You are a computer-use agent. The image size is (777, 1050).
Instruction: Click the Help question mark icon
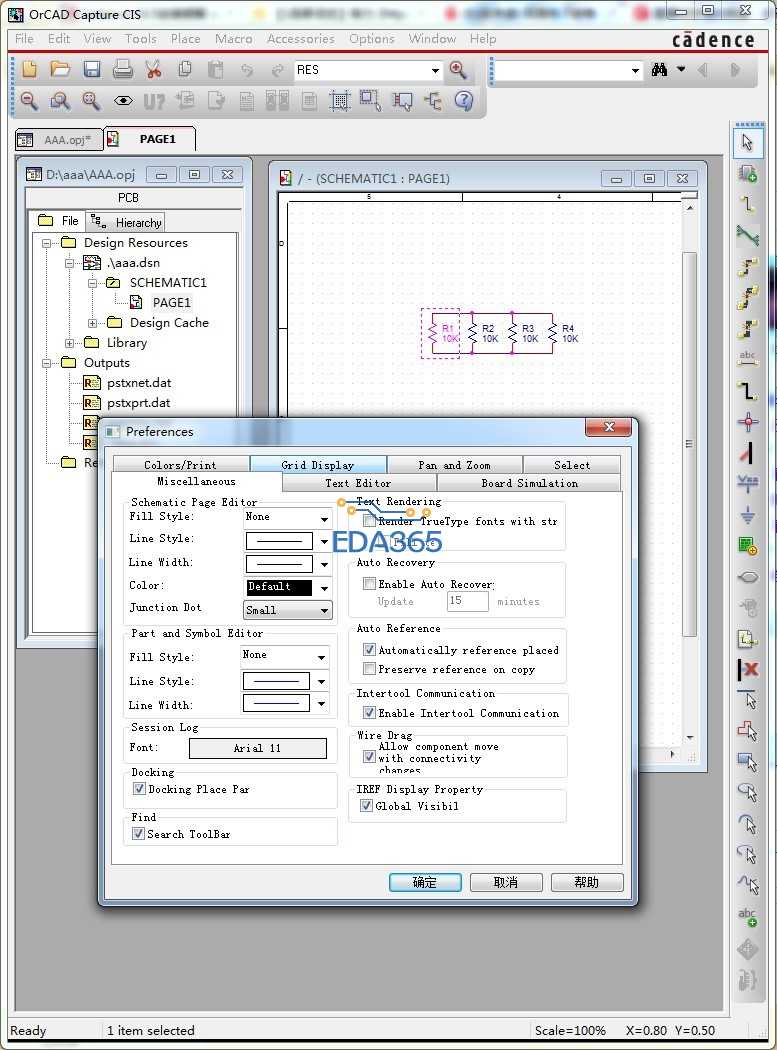464,100
